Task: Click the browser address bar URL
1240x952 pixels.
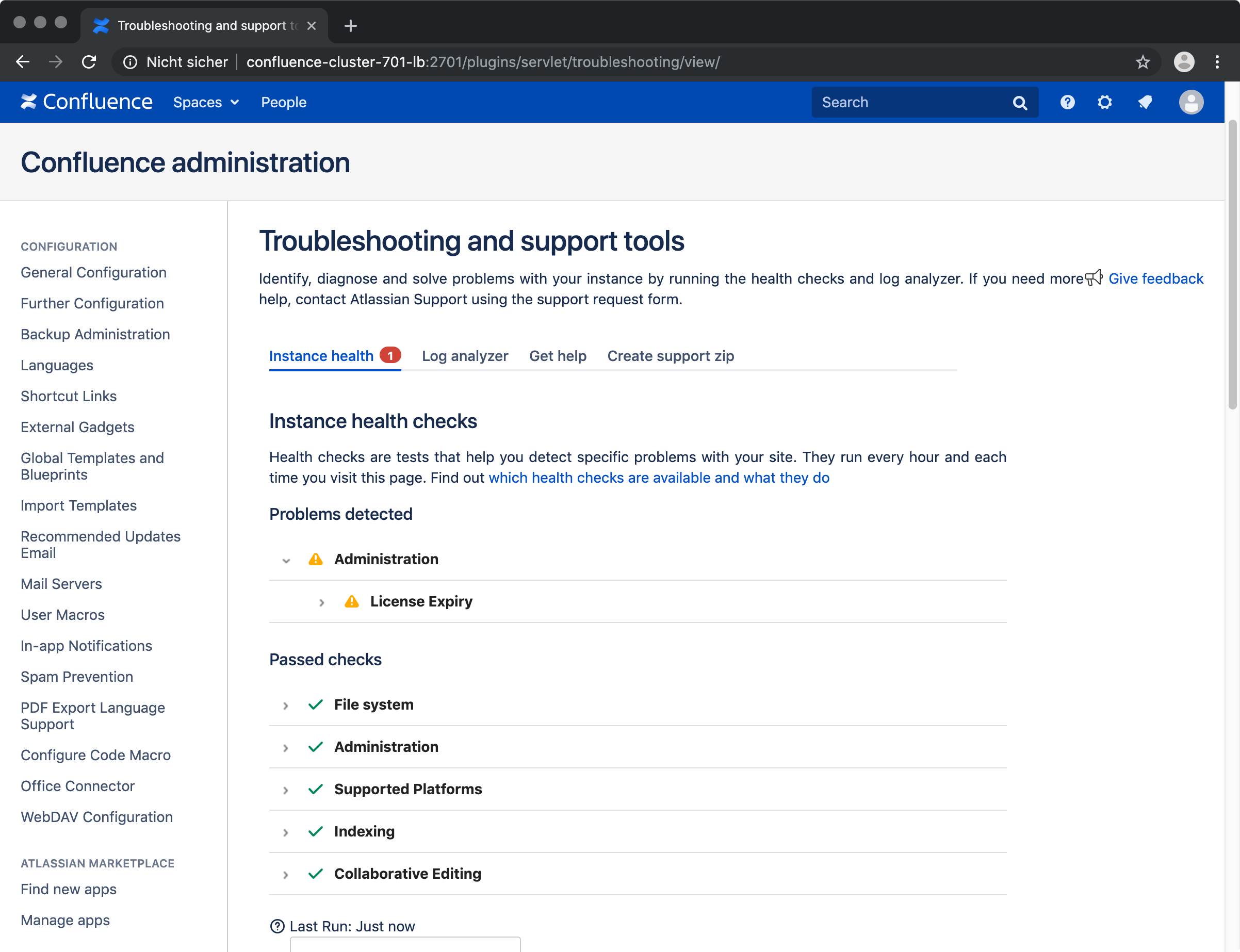Action: tap(483, 62)
